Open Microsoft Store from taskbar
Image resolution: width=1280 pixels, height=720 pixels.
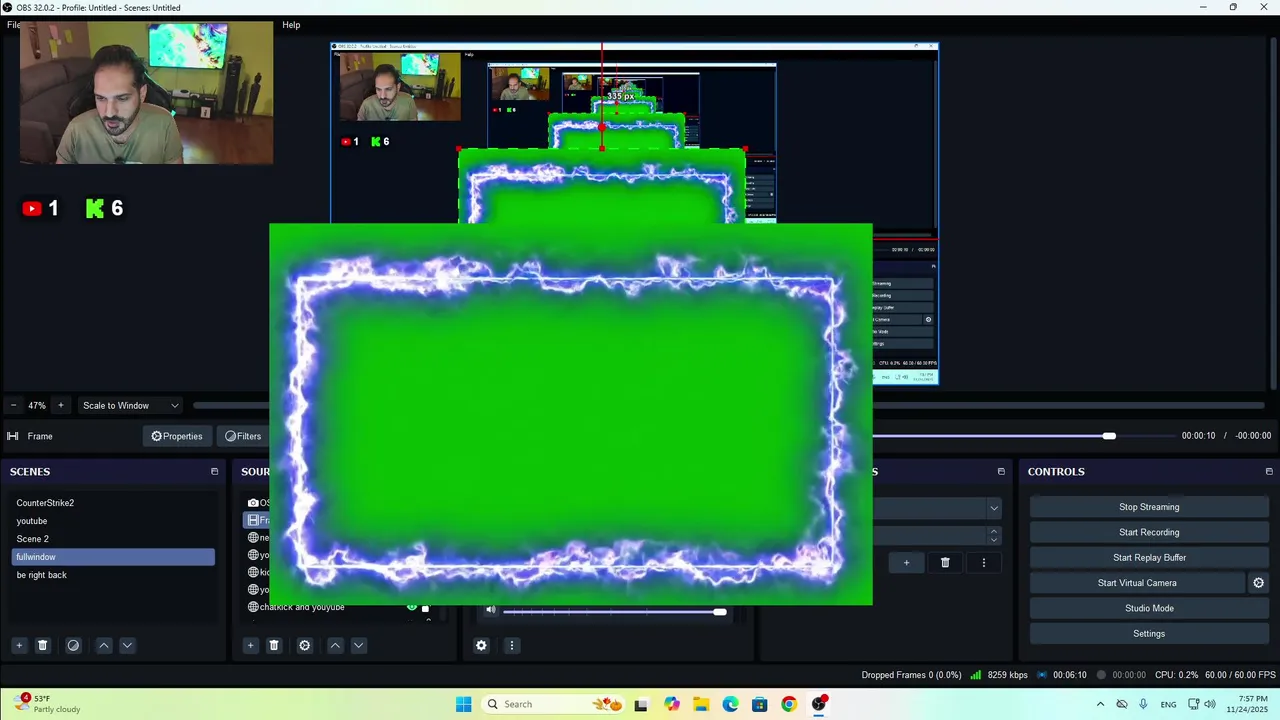pos(760,704)
